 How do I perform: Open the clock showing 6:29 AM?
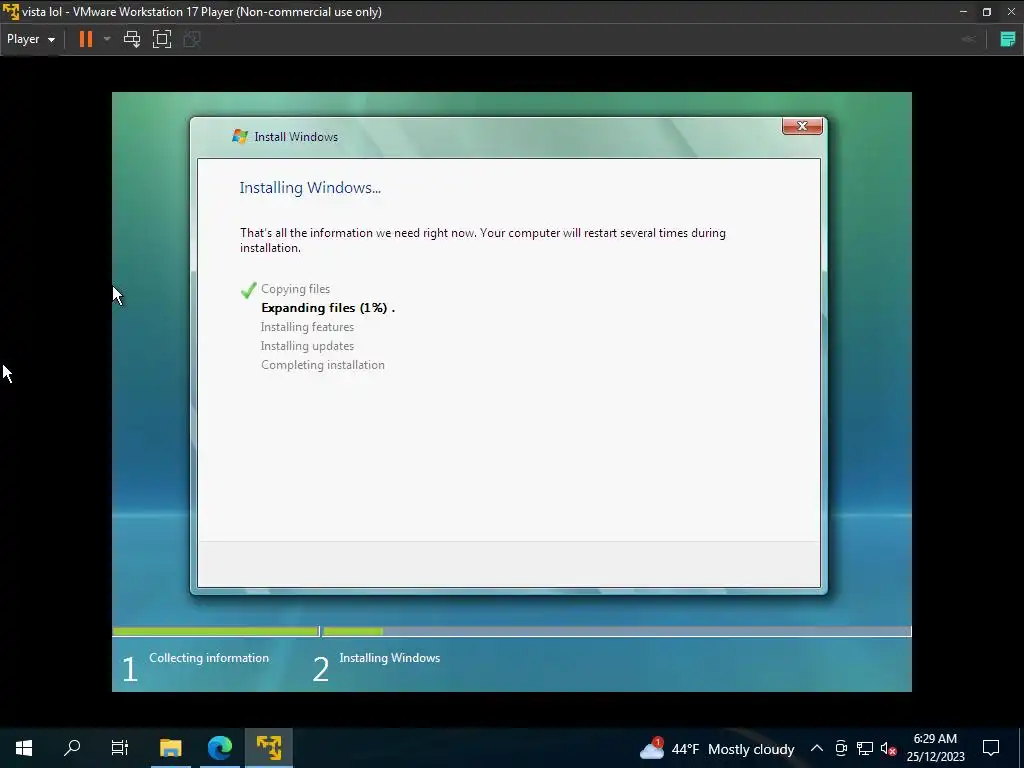(935, 748)
